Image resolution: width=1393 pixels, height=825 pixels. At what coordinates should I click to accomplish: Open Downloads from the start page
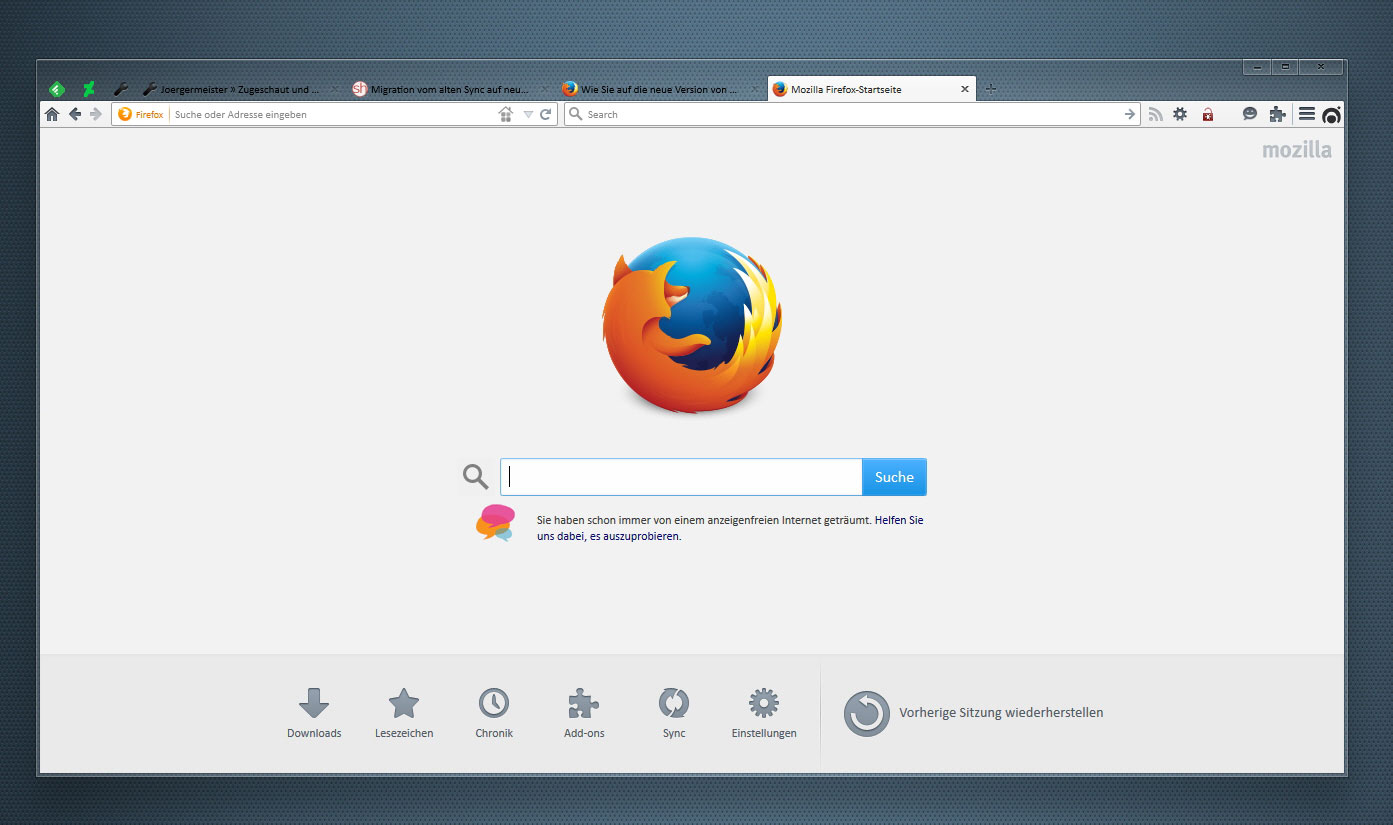(314, 713)
